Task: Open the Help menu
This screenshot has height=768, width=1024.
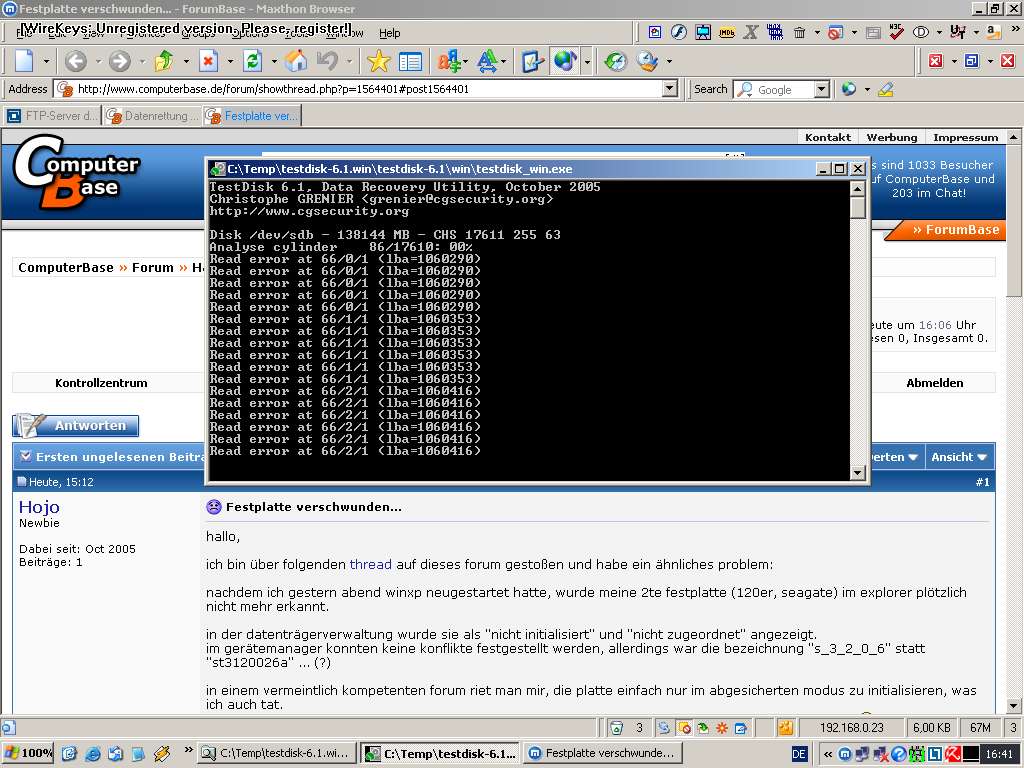Action: pos(389,33)
